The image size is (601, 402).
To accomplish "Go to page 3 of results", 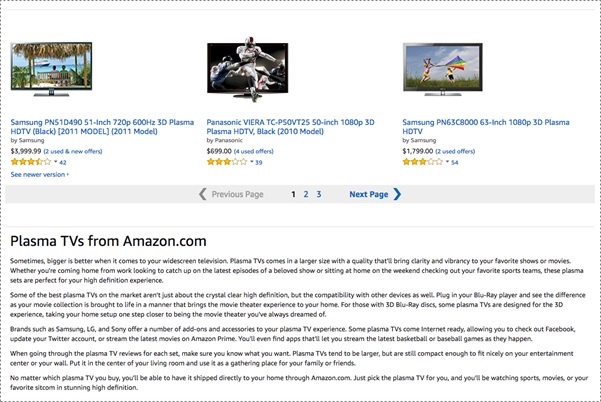I will coord(319,194).
